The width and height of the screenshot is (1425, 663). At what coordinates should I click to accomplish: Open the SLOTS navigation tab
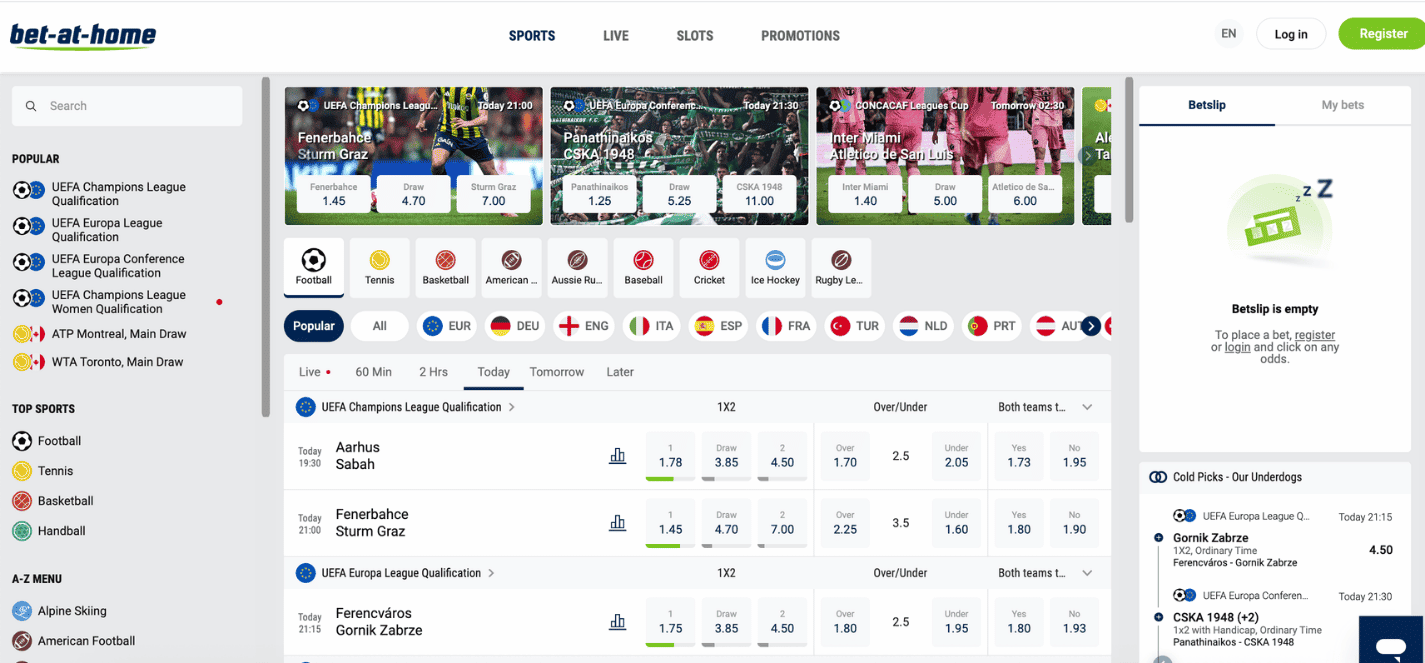coord(695,35)
